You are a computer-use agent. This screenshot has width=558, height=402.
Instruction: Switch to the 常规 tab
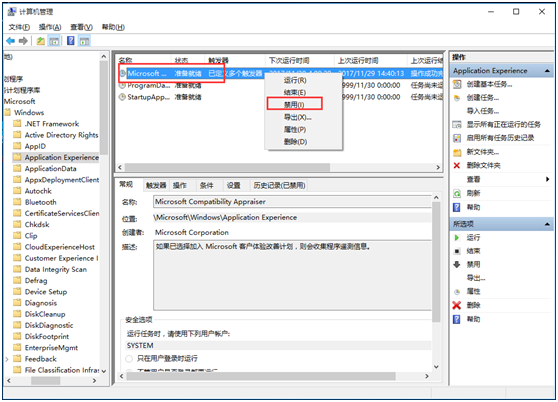pyautogui.click(x=126, y=184)
